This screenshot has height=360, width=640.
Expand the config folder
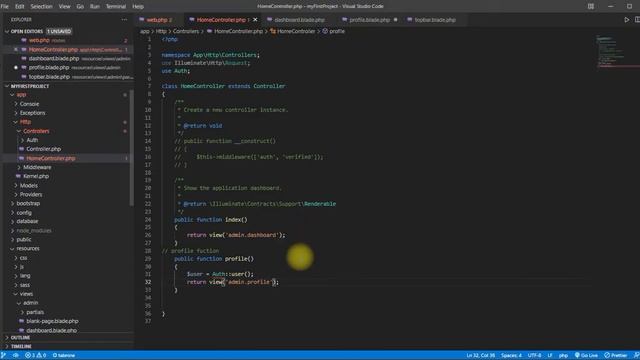(12, 213)
